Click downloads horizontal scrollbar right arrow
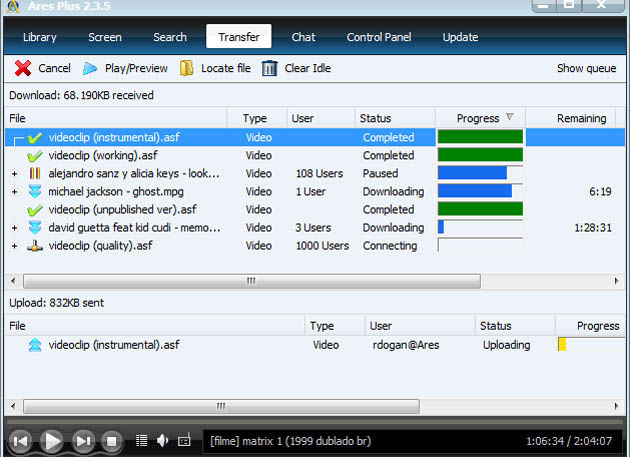Viewport: 630px width, 457px height. [x=616, y=281]
